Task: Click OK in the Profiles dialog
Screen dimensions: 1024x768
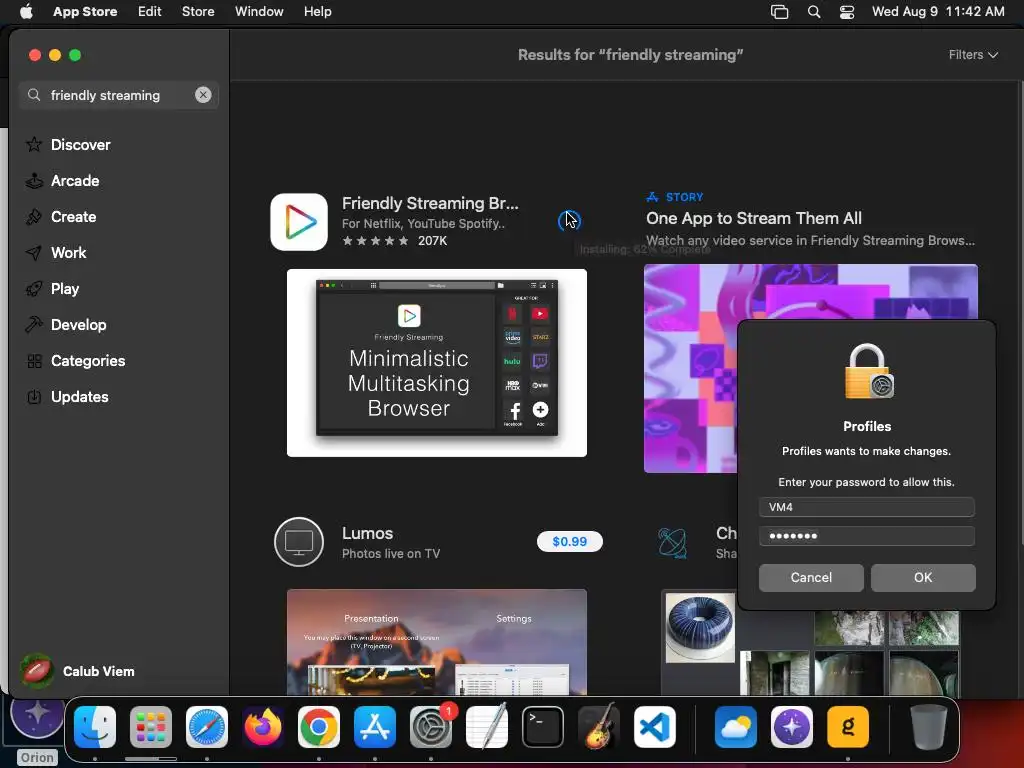Action: [923, 578]
